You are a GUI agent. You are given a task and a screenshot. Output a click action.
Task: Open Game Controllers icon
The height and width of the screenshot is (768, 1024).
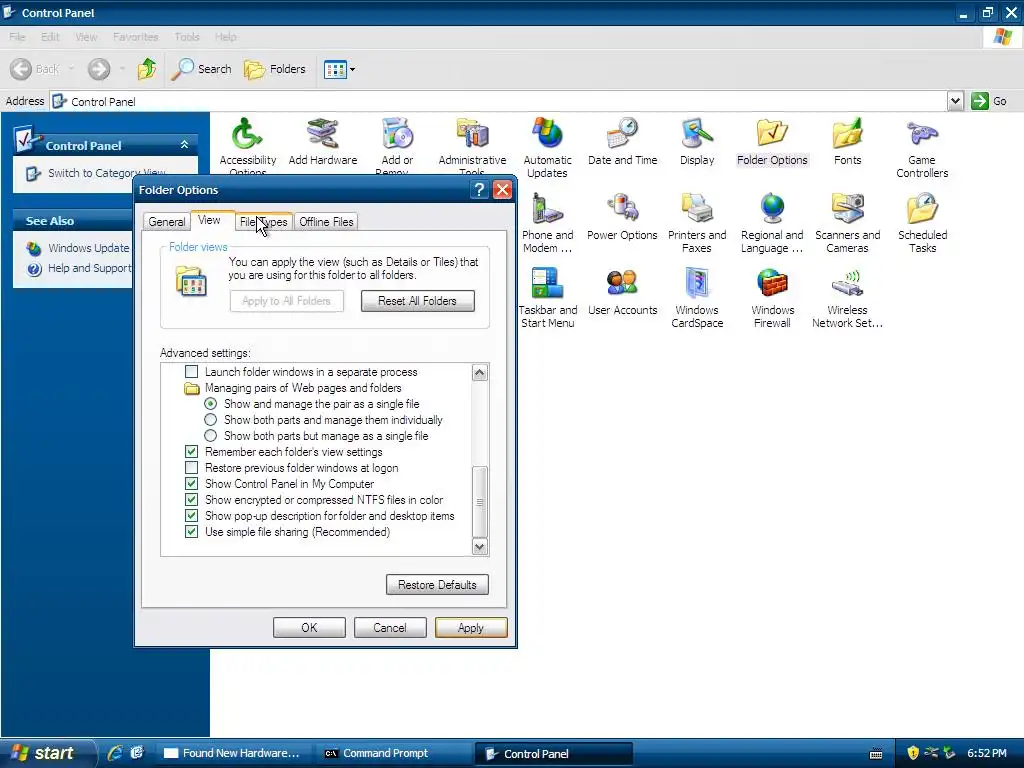pos(922,135)
